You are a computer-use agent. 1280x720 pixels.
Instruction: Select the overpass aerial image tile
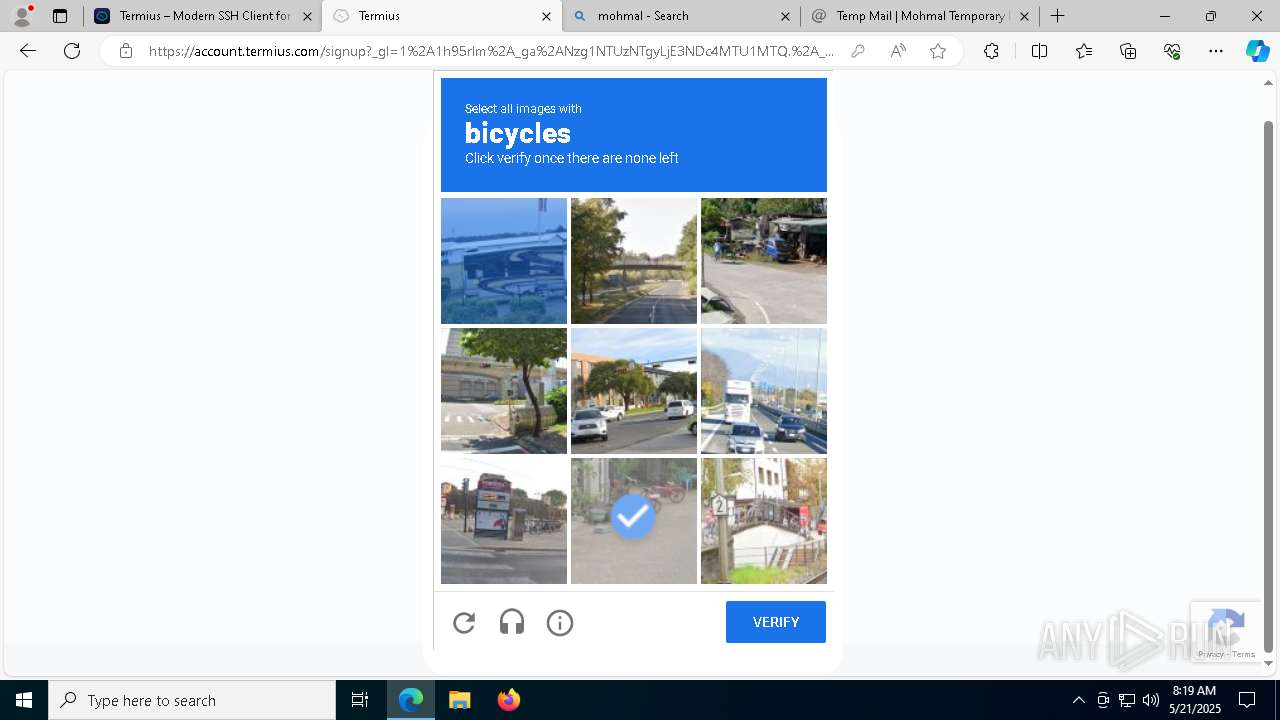point(504,261)
